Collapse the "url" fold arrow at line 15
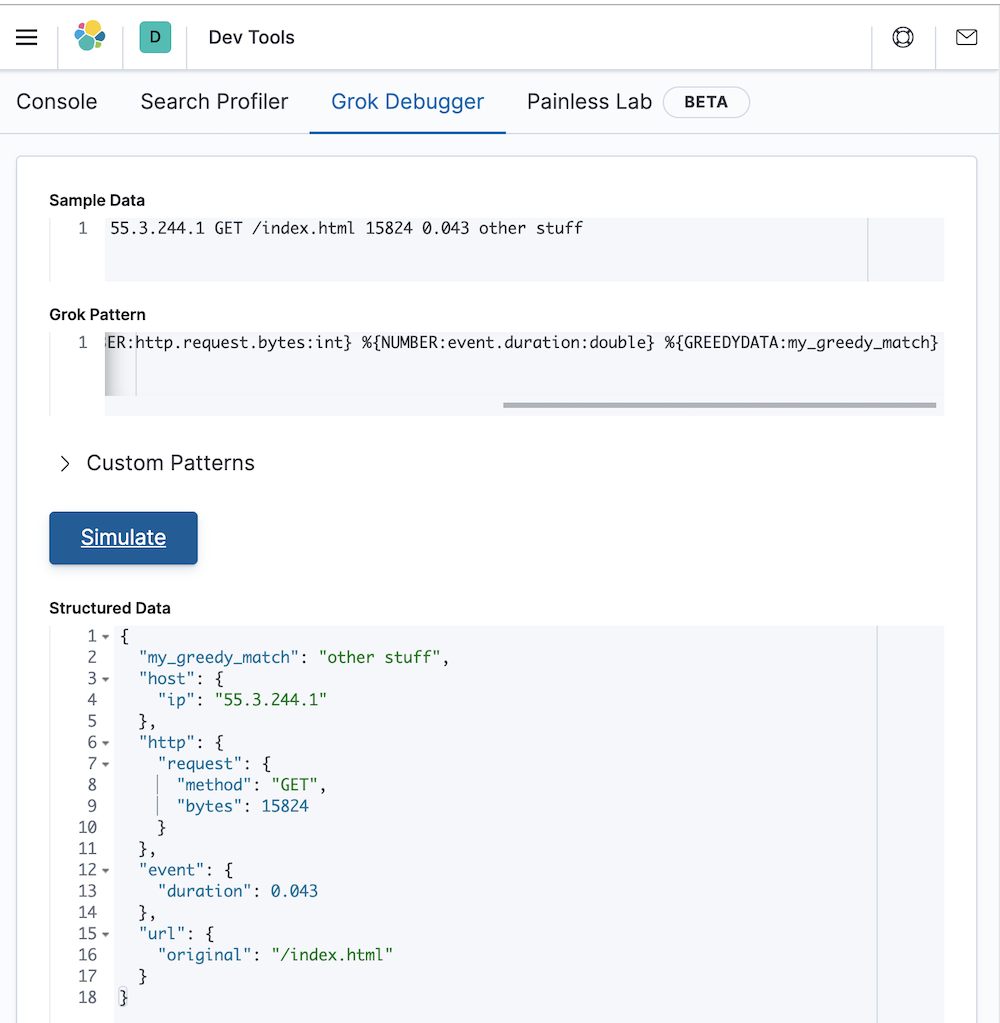 (105, 934)
